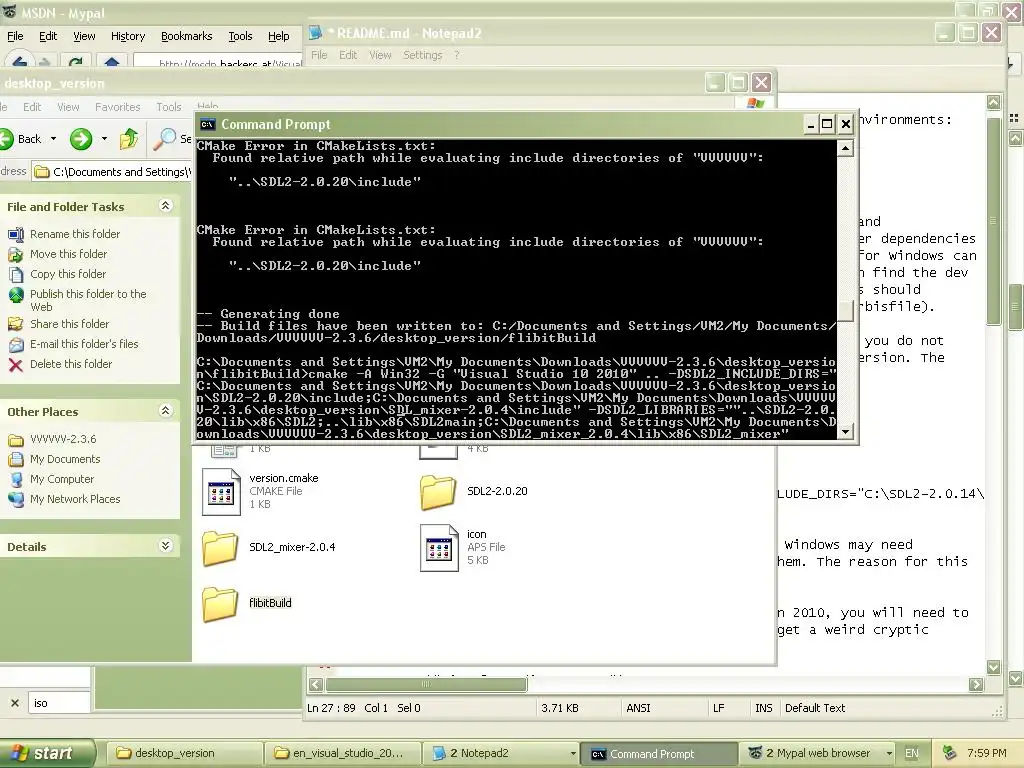Click the EN language indicator in the taskbar

[912, 753]
